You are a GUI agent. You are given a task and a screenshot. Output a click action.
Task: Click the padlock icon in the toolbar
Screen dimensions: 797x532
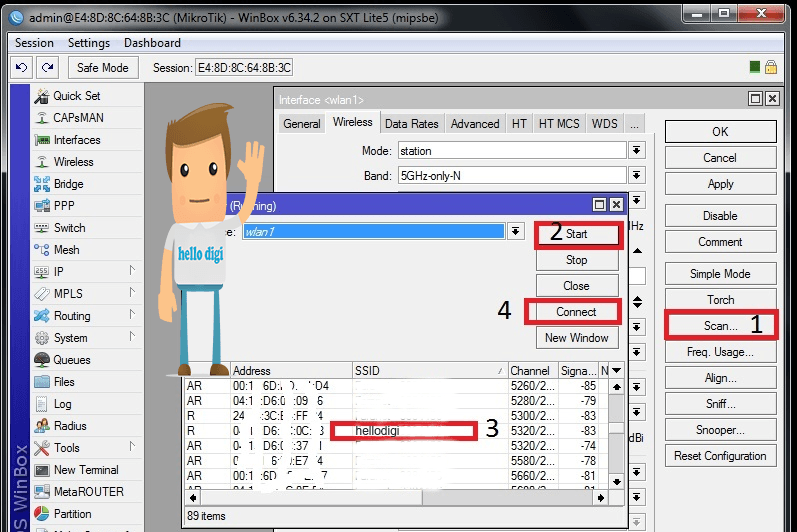(x=771, y=67)
